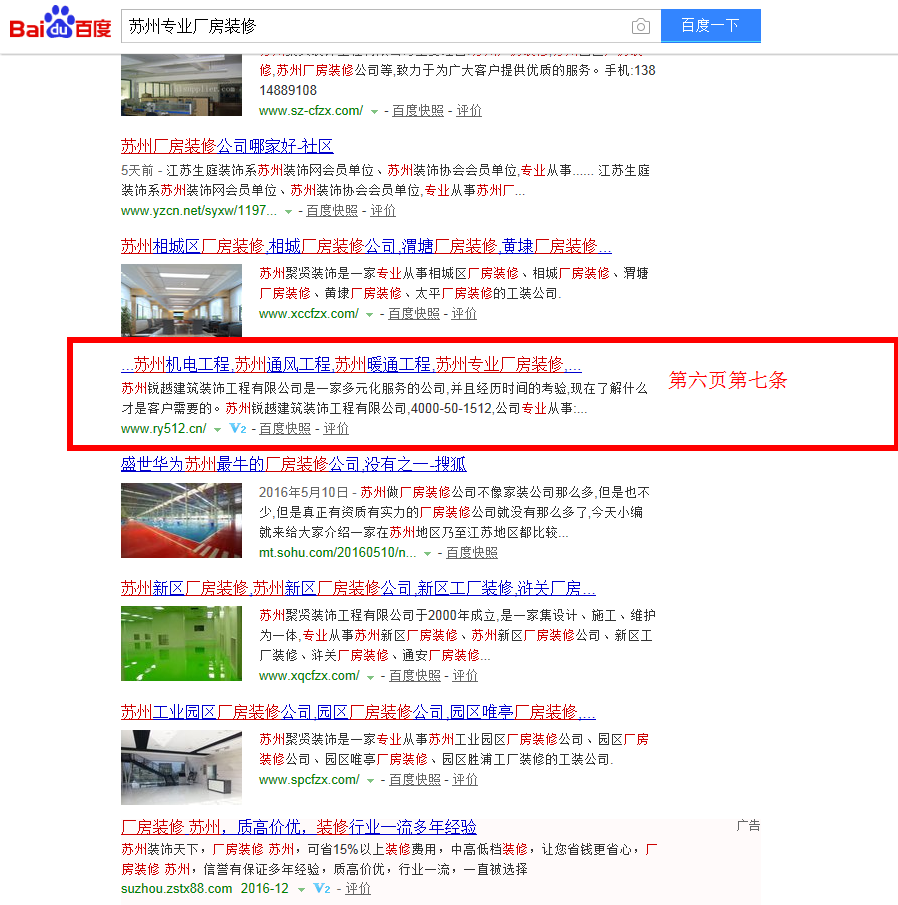This screenshot has width=898, height=905.
Task: Click URL www.xqcfzx.com/
Action: pos(309,675)
